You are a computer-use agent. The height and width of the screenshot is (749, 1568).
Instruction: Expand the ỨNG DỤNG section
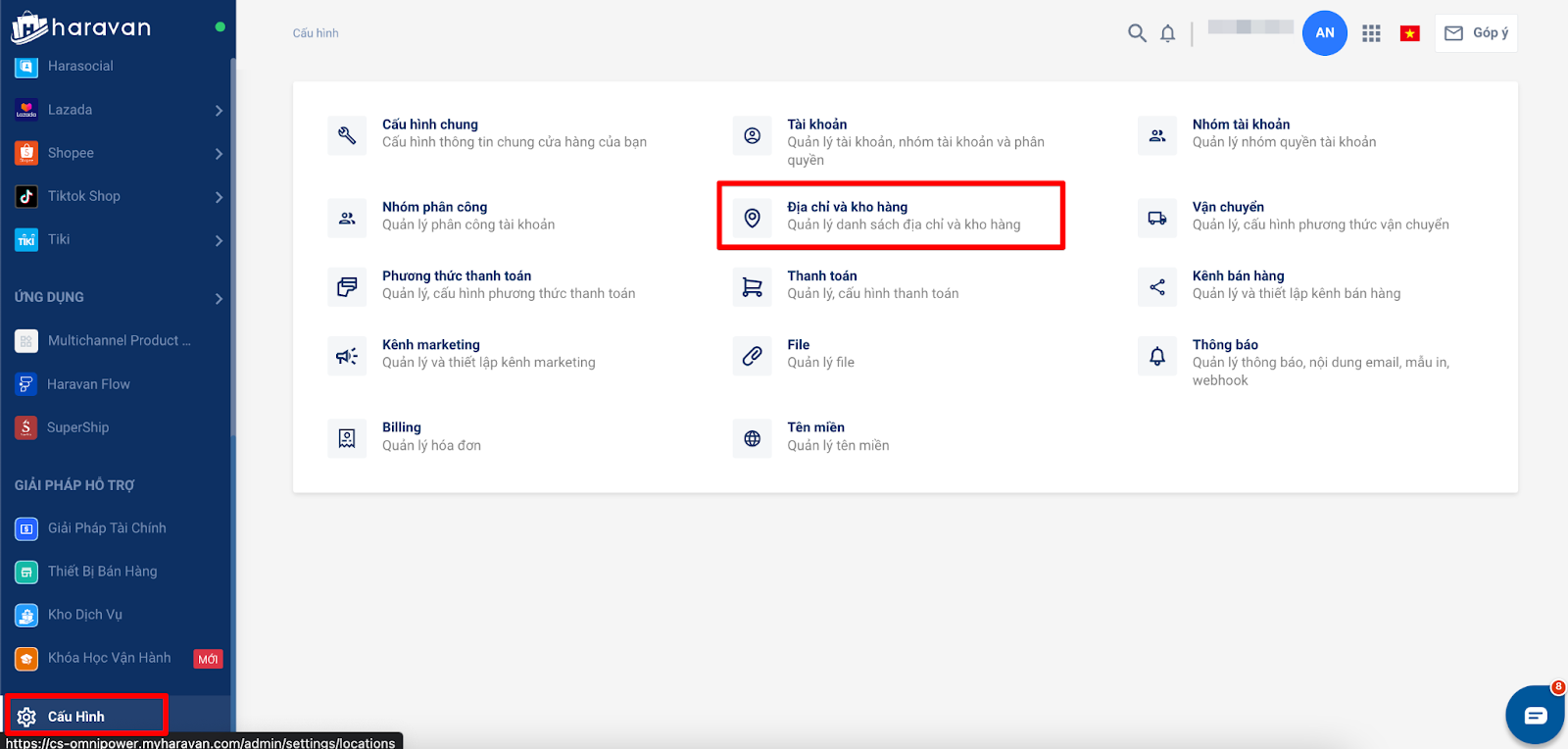point(219,298)
